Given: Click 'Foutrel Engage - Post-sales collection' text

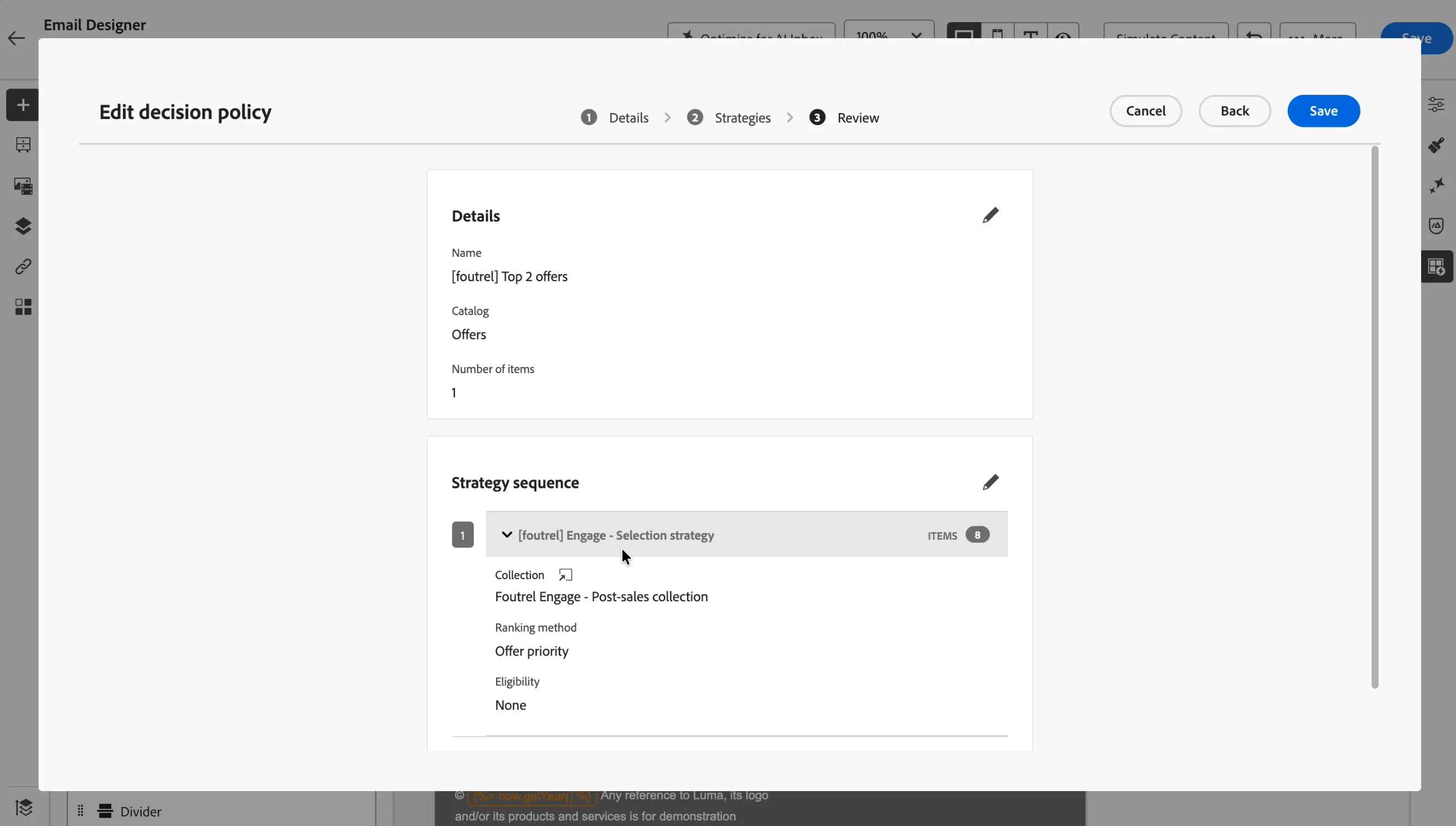Looking at the screenshot, I should pos(601,596).
